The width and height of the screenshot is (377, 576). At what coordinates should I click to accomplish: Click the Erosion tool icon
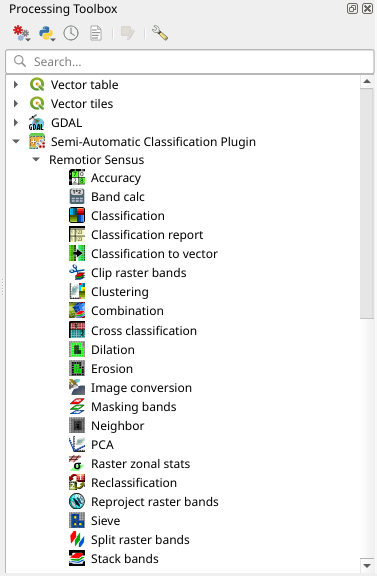(x=77, y=368)
